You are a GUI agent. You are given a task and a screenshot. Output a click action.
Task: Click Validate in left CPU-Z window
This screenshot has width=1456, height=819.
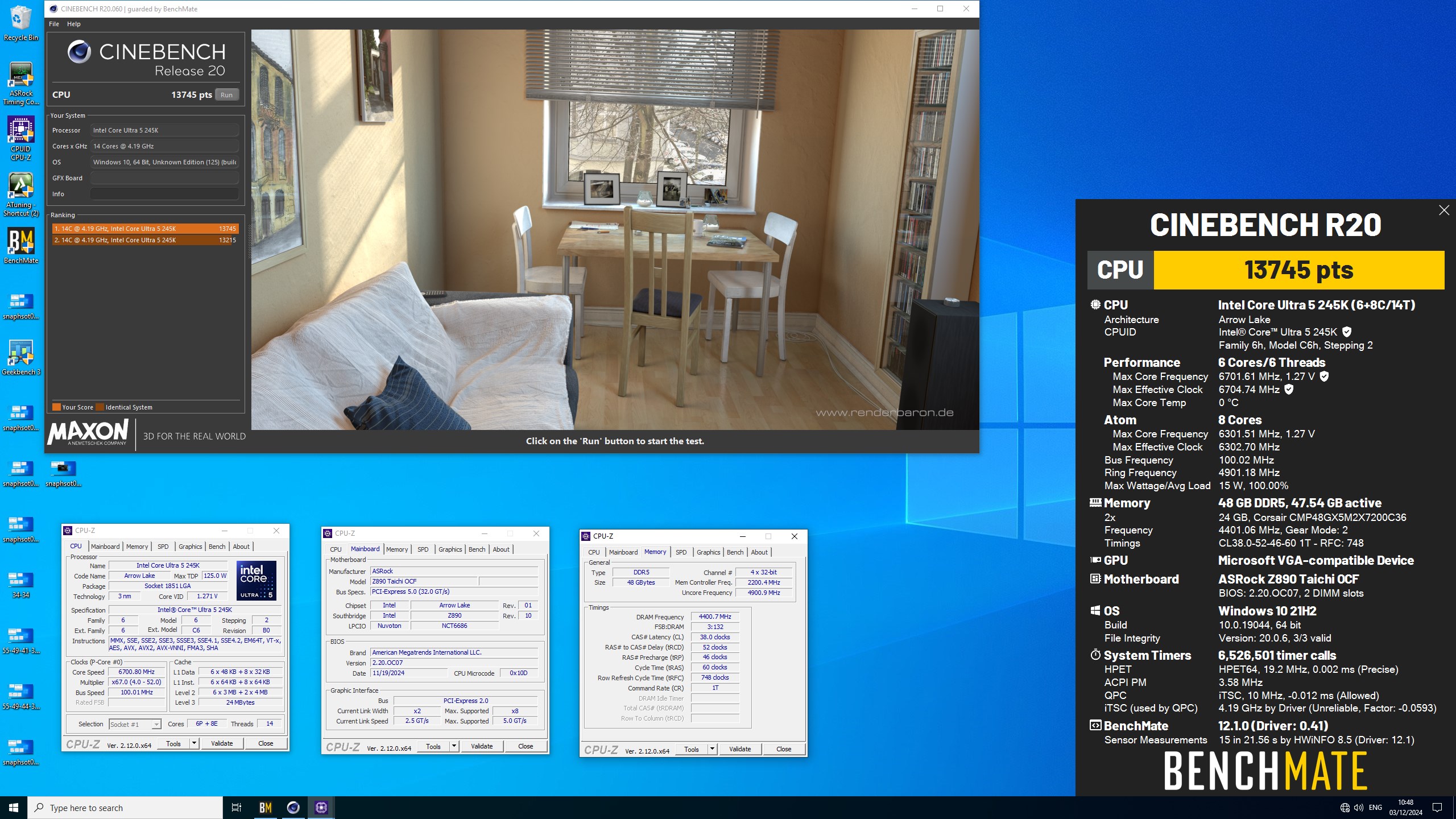[x=222, y=743]
